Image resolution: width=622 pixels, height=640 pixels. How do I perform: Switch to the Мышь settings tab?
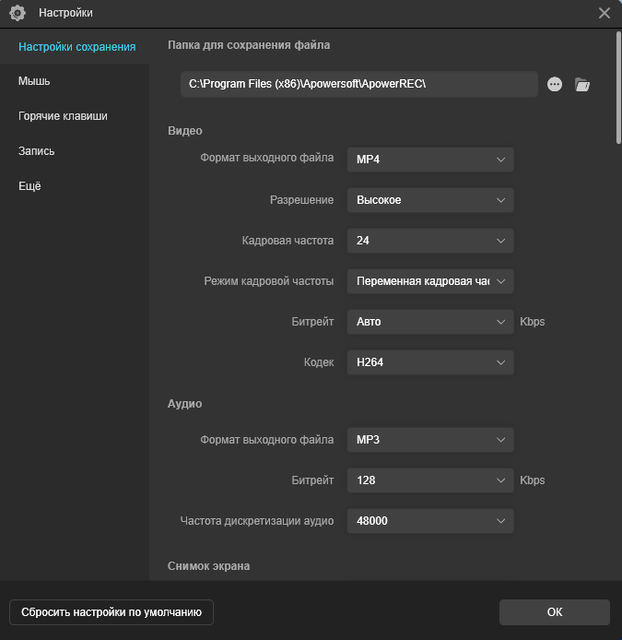coord(34,81)
